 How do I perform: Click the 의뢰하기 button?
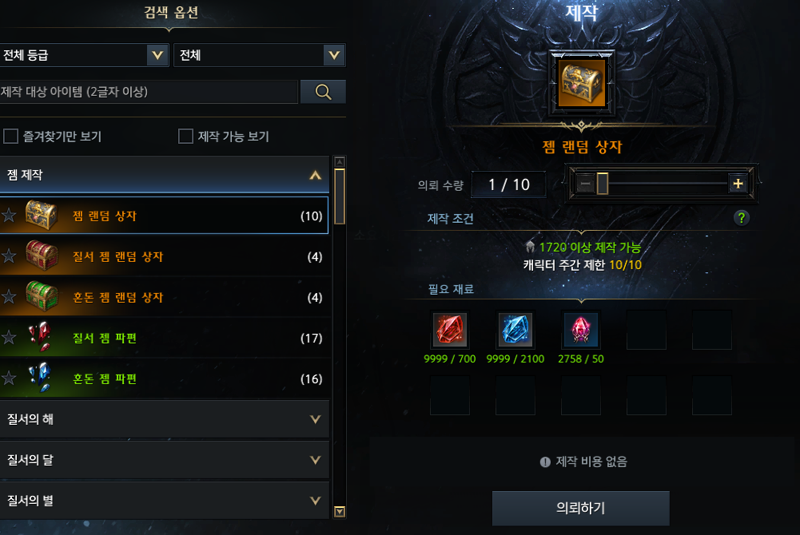click(581, 508)
